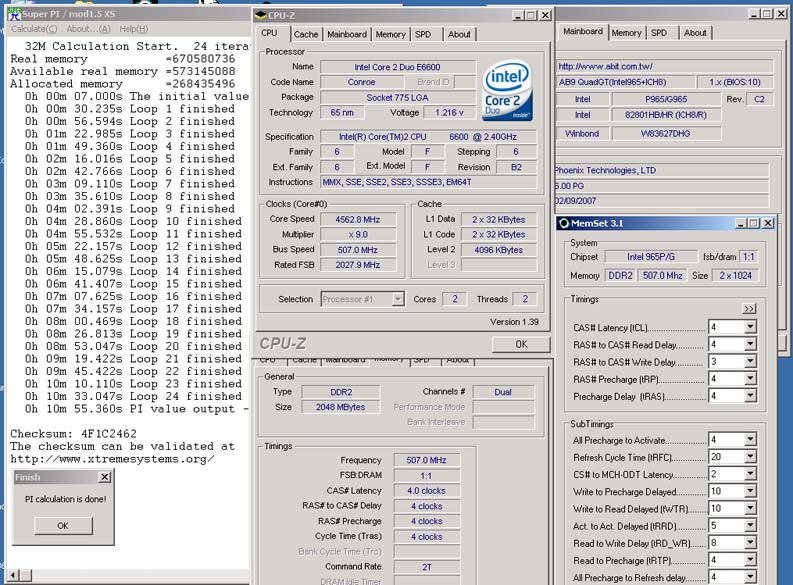Switch to the Cache tab in CPU-Z

tap(306, 34)
